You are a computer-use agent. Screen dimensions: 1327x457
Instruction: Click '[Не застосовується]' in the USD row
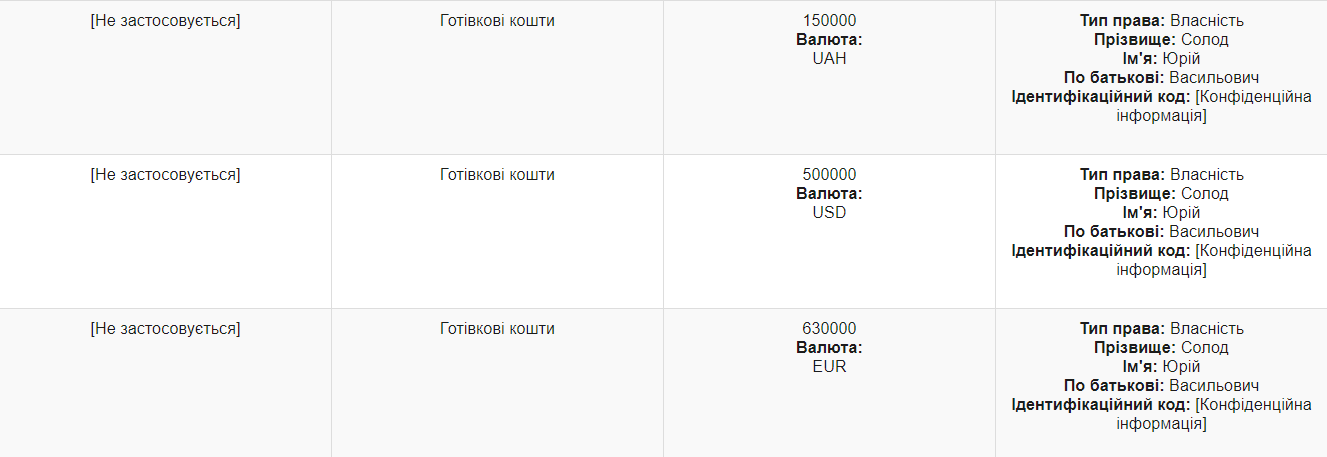[165, 174]
